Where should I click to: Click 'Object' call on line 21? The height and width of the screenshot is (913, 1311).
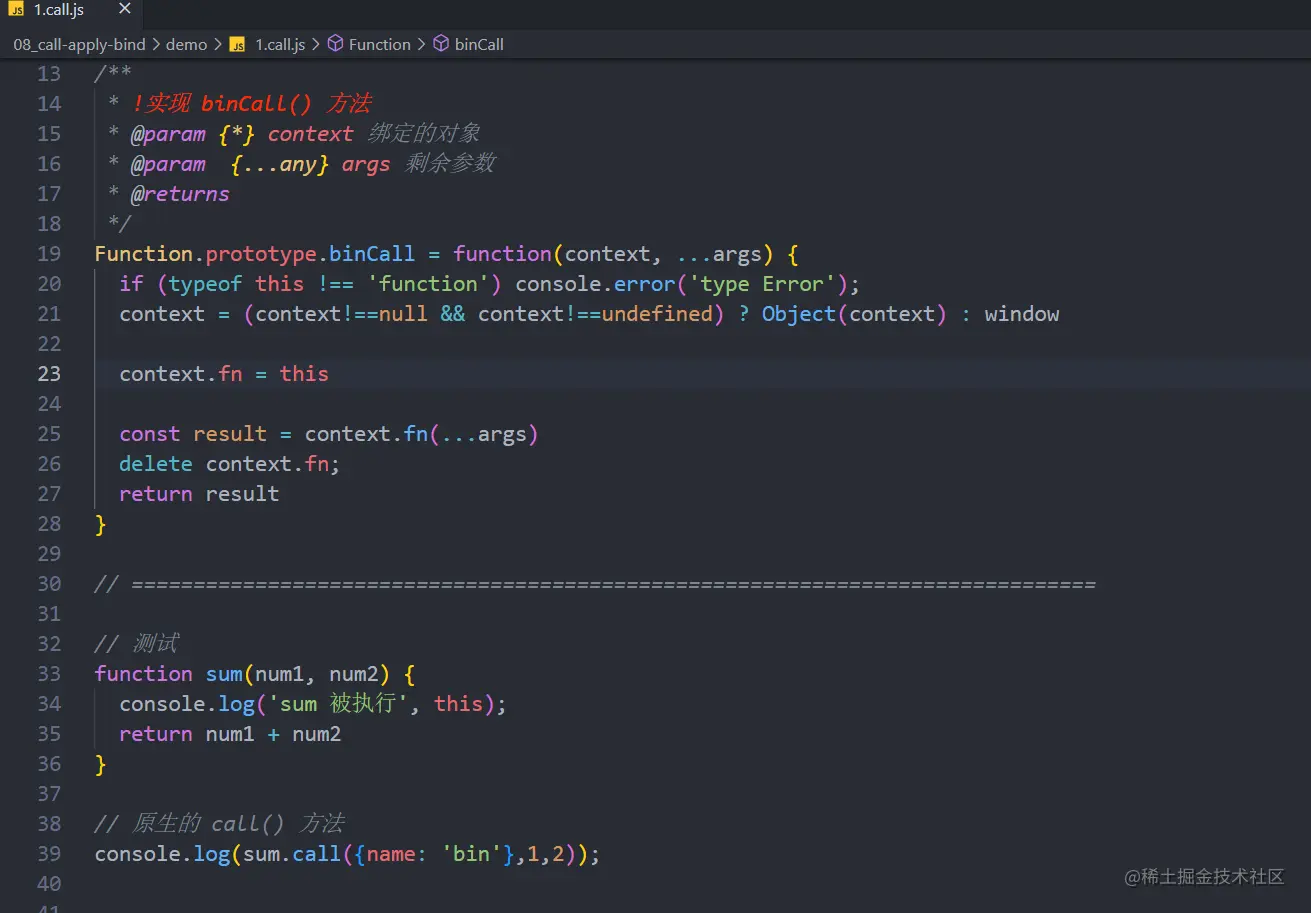799,314
